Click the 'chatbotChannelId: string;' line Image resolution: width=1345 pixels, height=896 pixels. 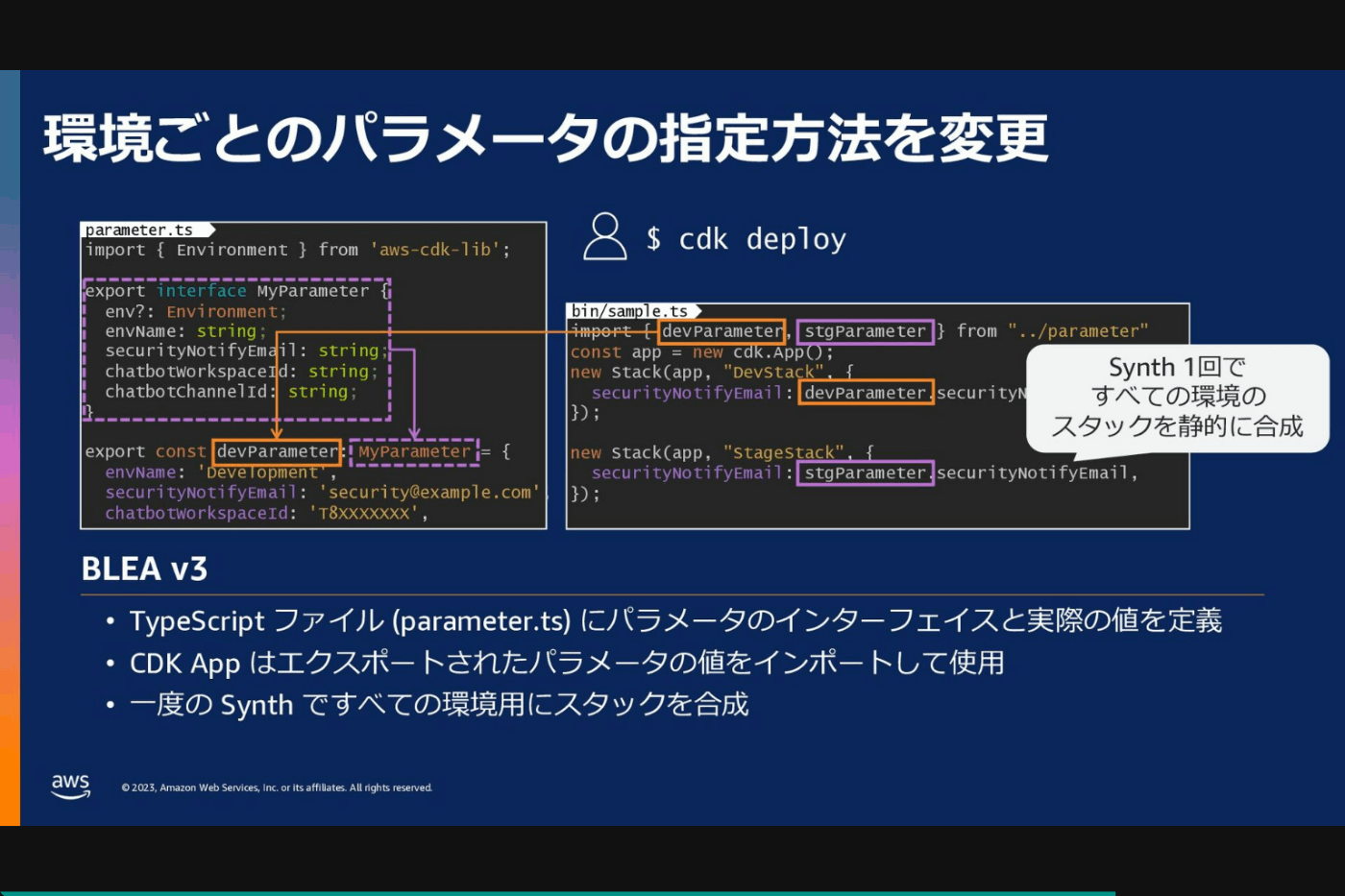coord(232,392)
